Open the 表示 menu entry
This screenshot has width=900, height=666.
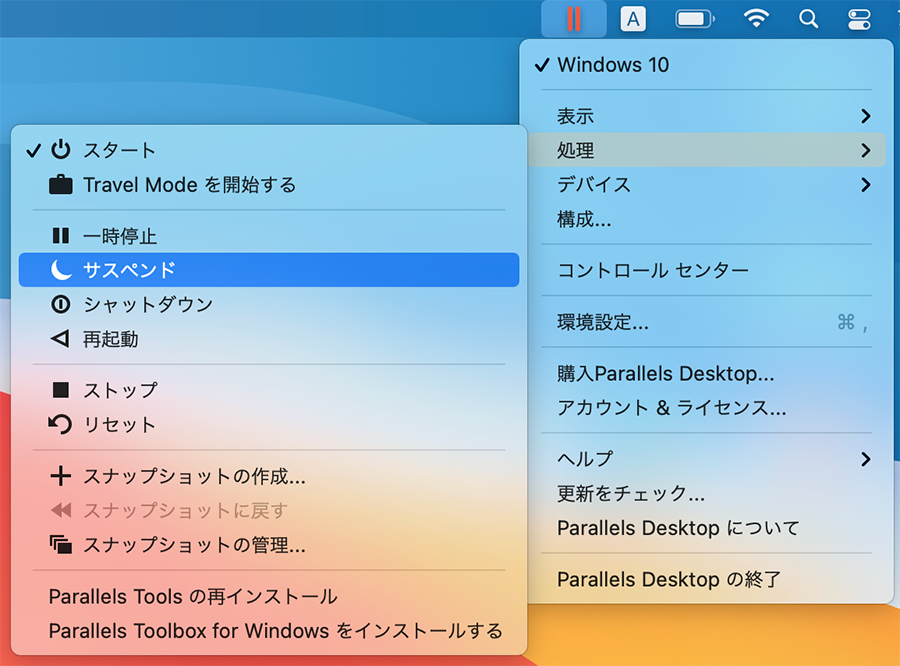[707, 116]
